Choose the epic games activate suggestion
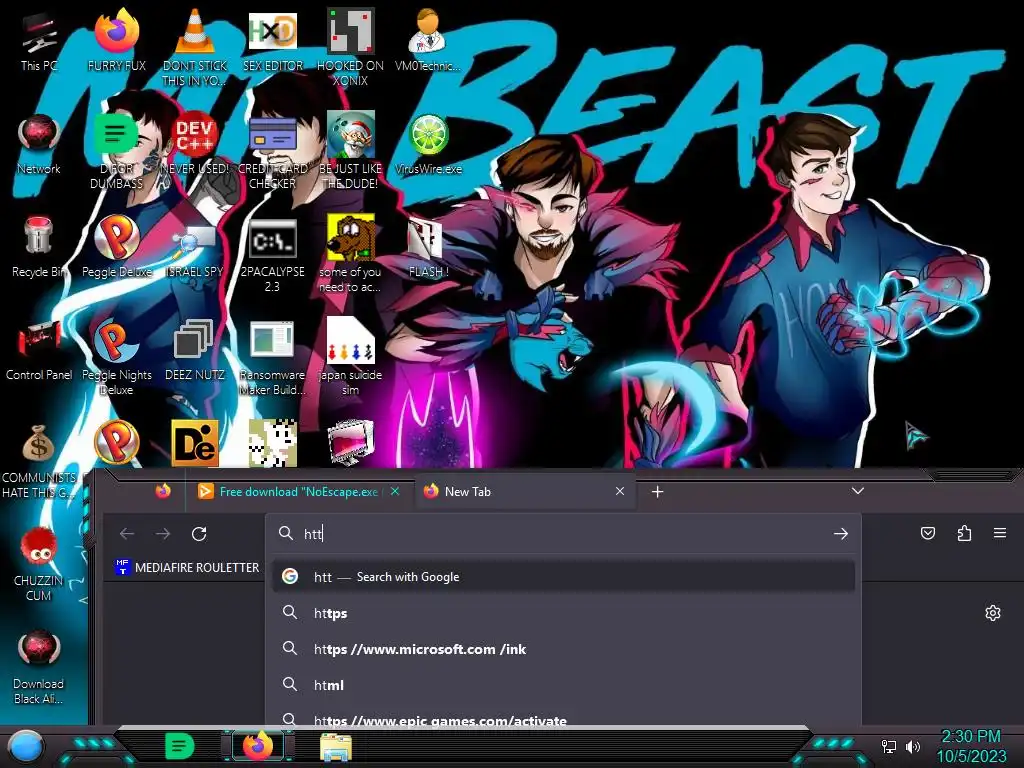 click(563, 717)
